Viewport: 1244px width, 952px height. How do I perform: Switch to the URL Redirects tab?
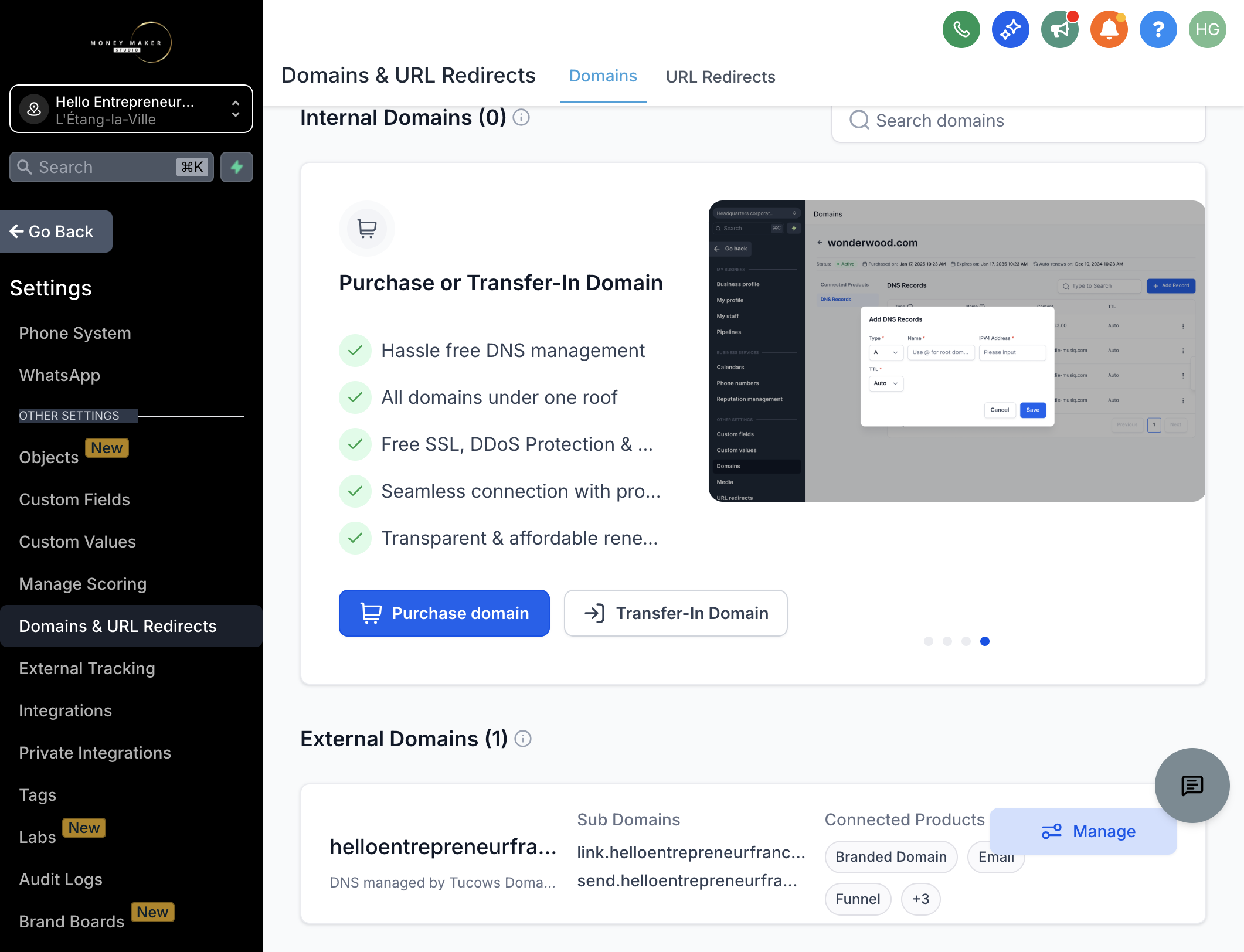click(x=720, y=77)
